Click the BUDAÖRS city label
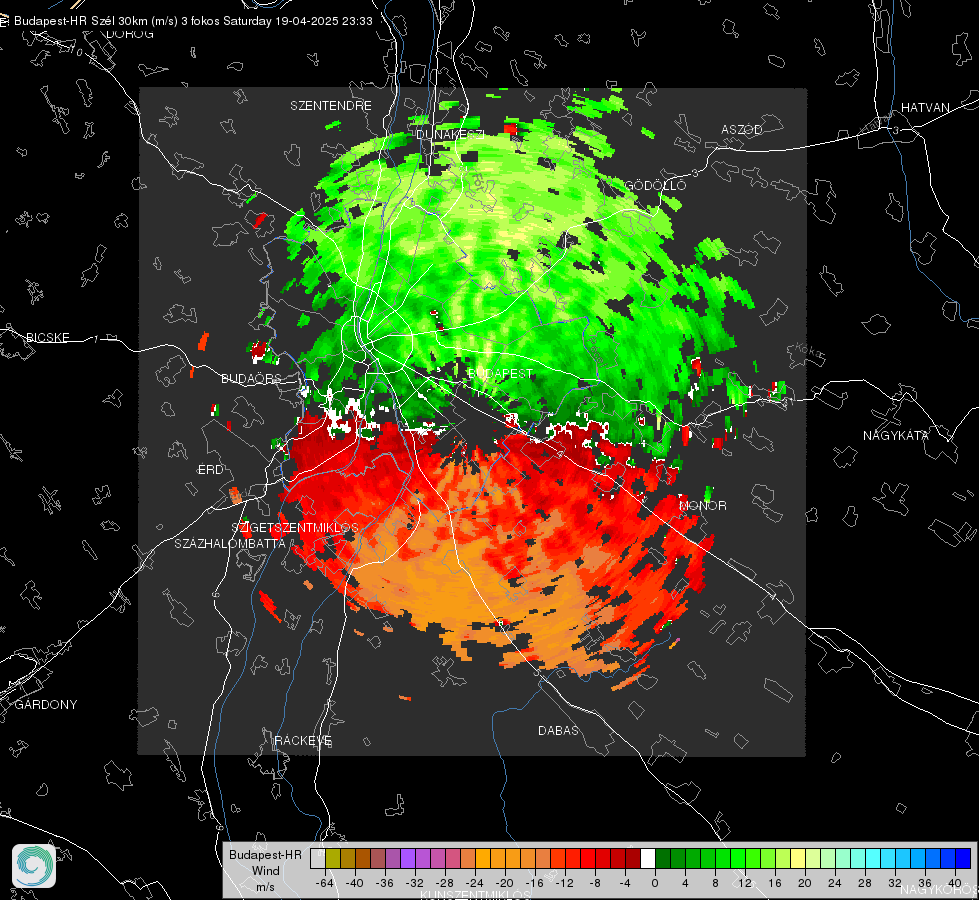 251,378
